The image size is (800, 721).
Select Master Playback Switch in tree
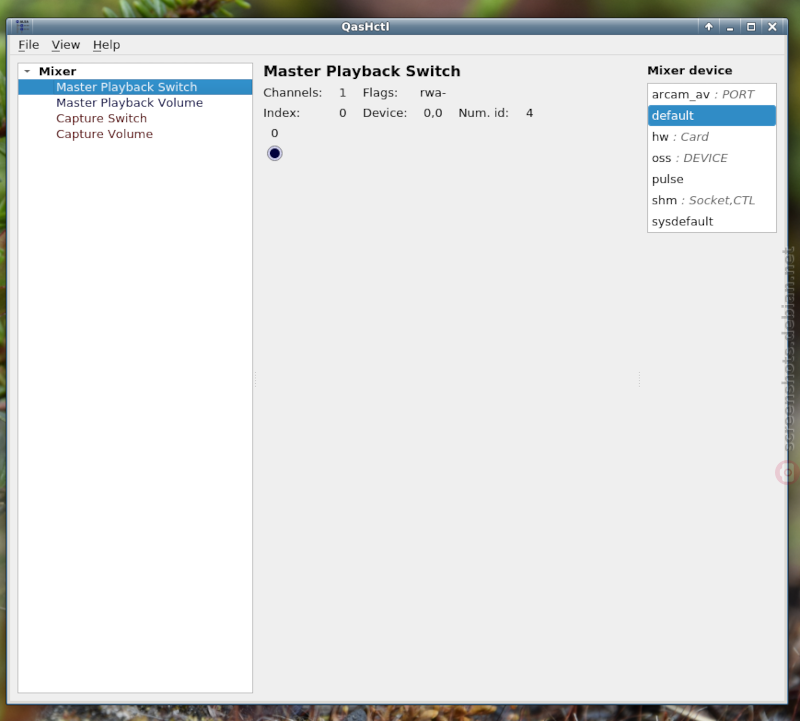coord(135,87)
